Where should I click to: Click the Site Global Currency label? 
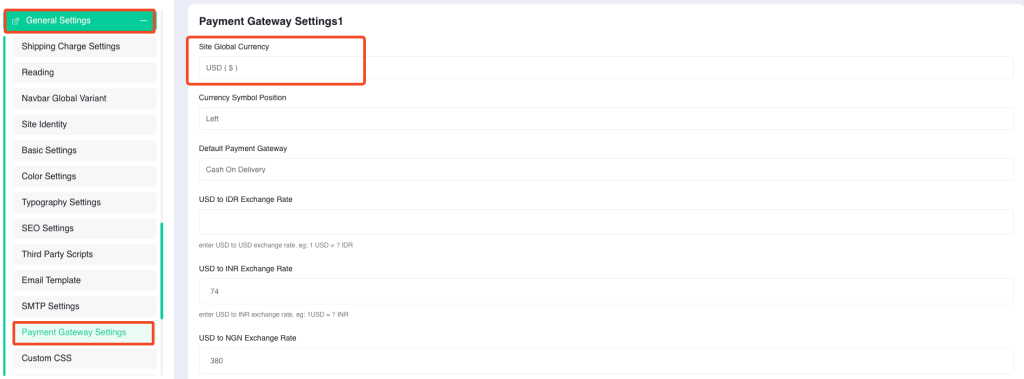[x=234, y=47]
